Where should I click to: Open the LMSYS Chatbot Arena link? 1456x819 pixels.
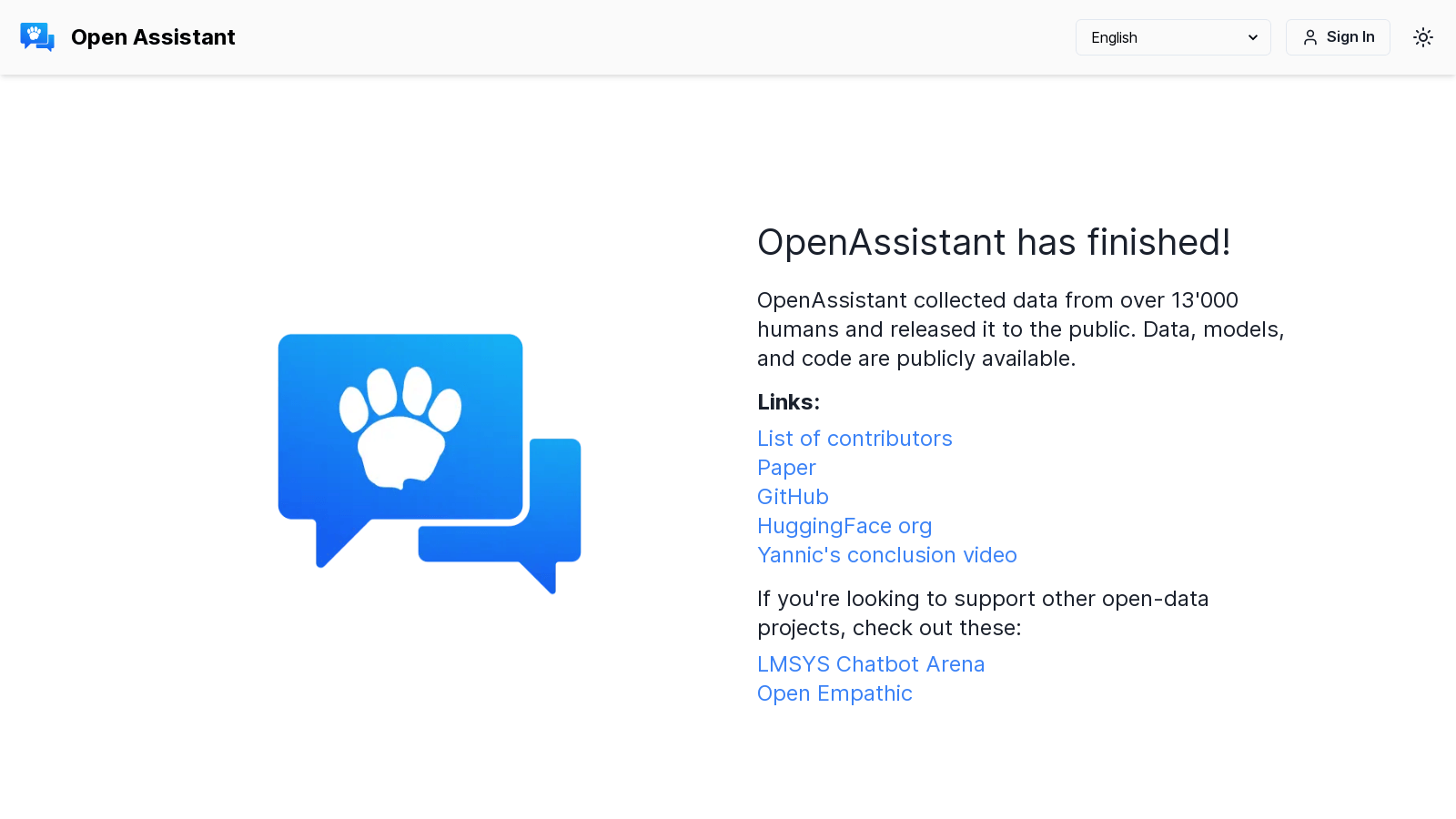pos(871,664)
